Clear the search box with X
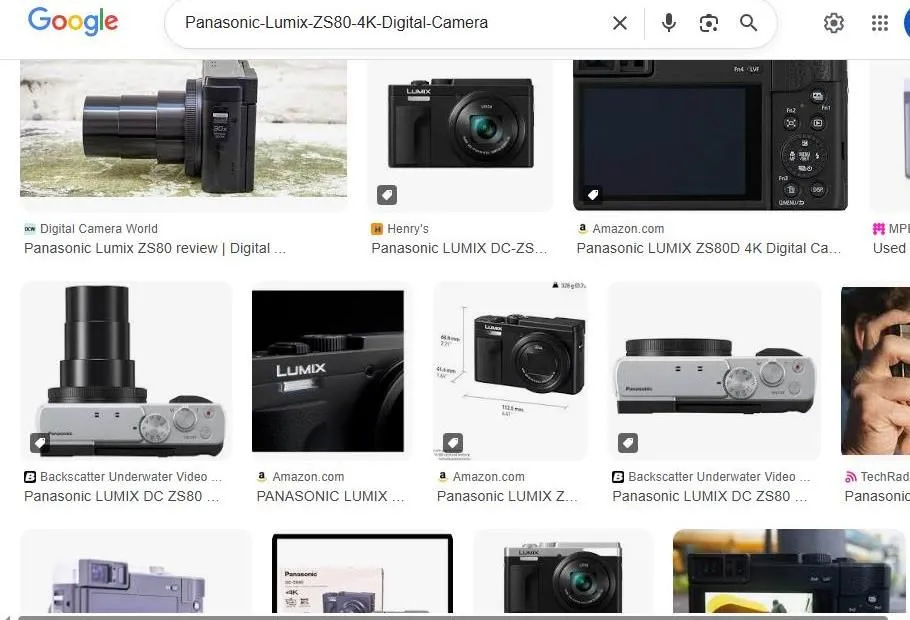 click(620, 23)
